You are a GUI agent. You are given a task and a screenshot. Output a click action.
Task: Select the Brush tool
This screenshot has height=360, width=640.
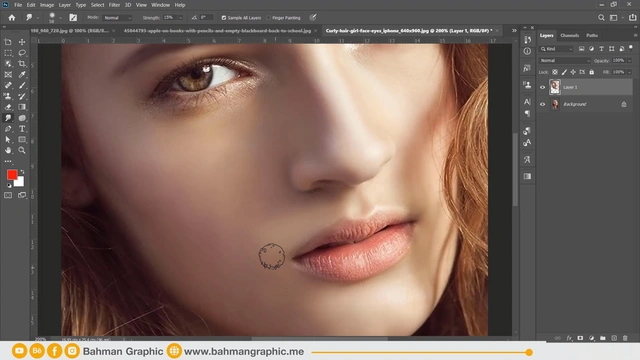[x=22, y=85]
